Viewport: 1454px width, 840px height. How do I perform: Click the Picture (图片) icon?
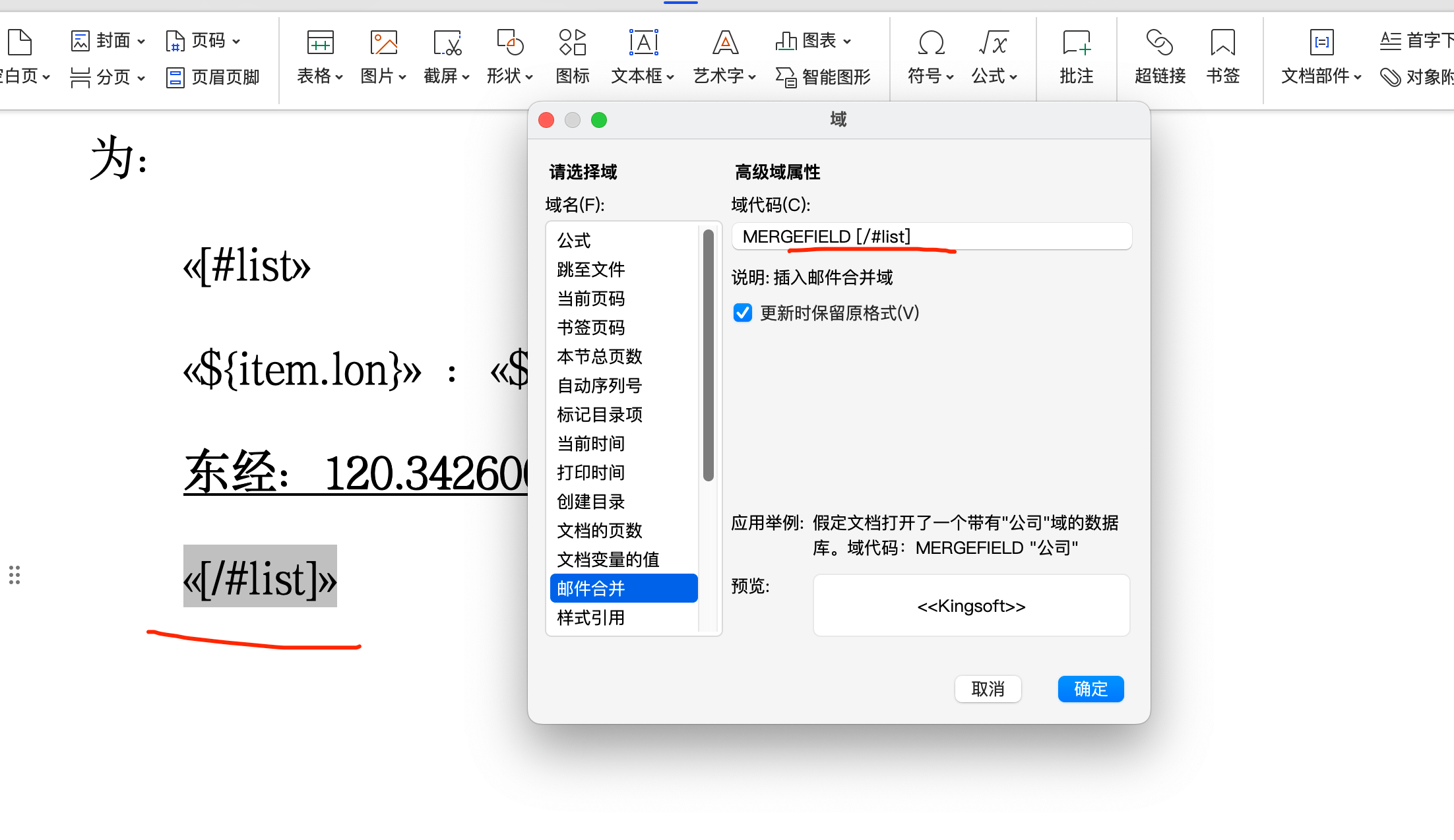pyautogui.click(x=383, y=44)
